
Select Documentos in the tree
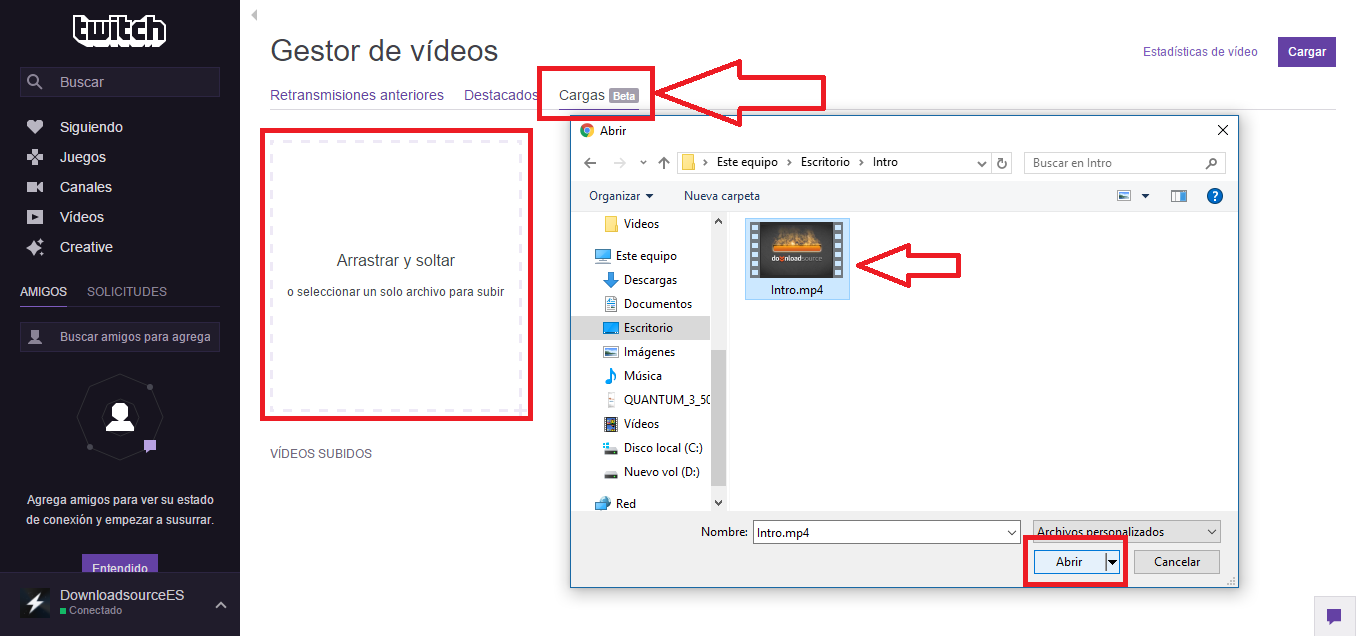[648, 304]
